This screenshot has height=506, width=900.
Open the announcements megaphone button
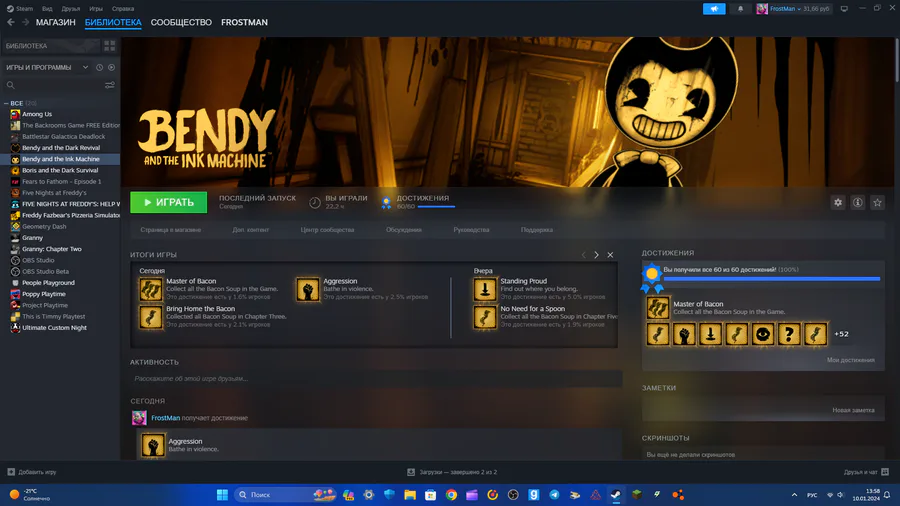pyautogui.click(x=714, y=9)
